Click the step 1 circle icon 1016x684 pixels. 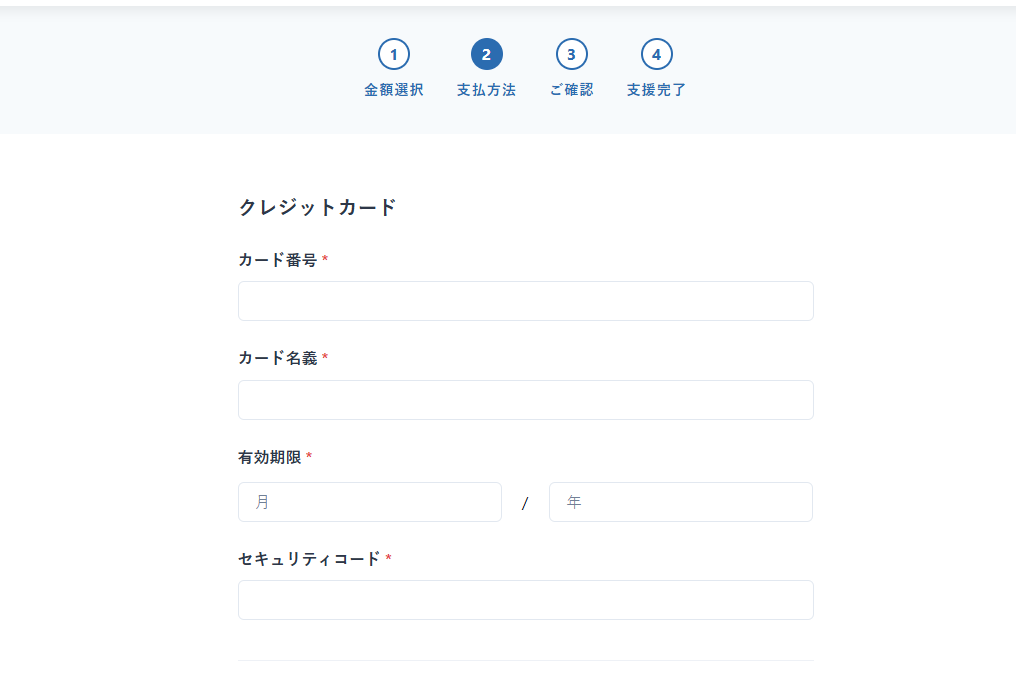393,54
